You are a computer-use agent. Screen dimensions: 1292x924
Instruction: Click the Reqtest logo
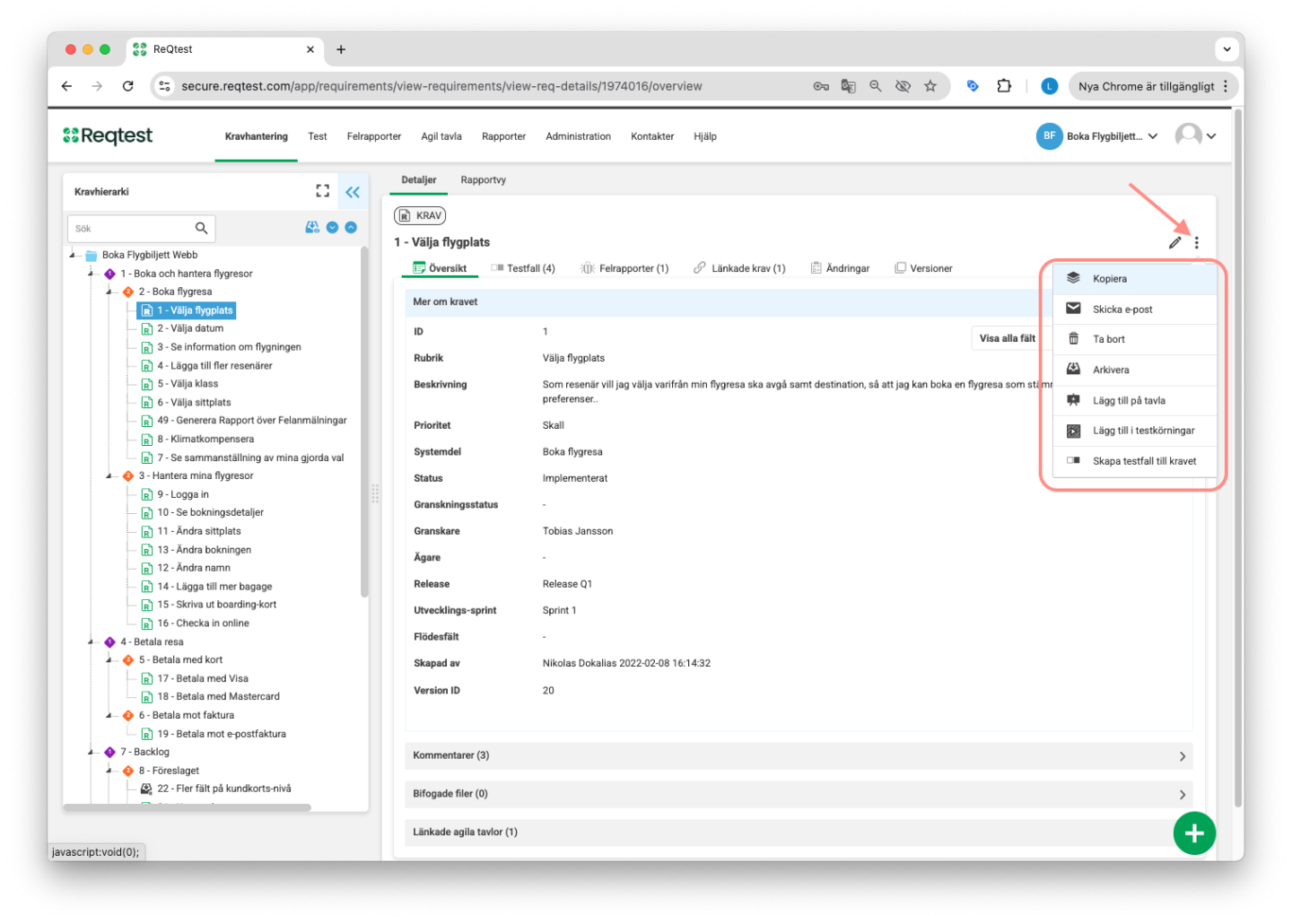(108, 135)
